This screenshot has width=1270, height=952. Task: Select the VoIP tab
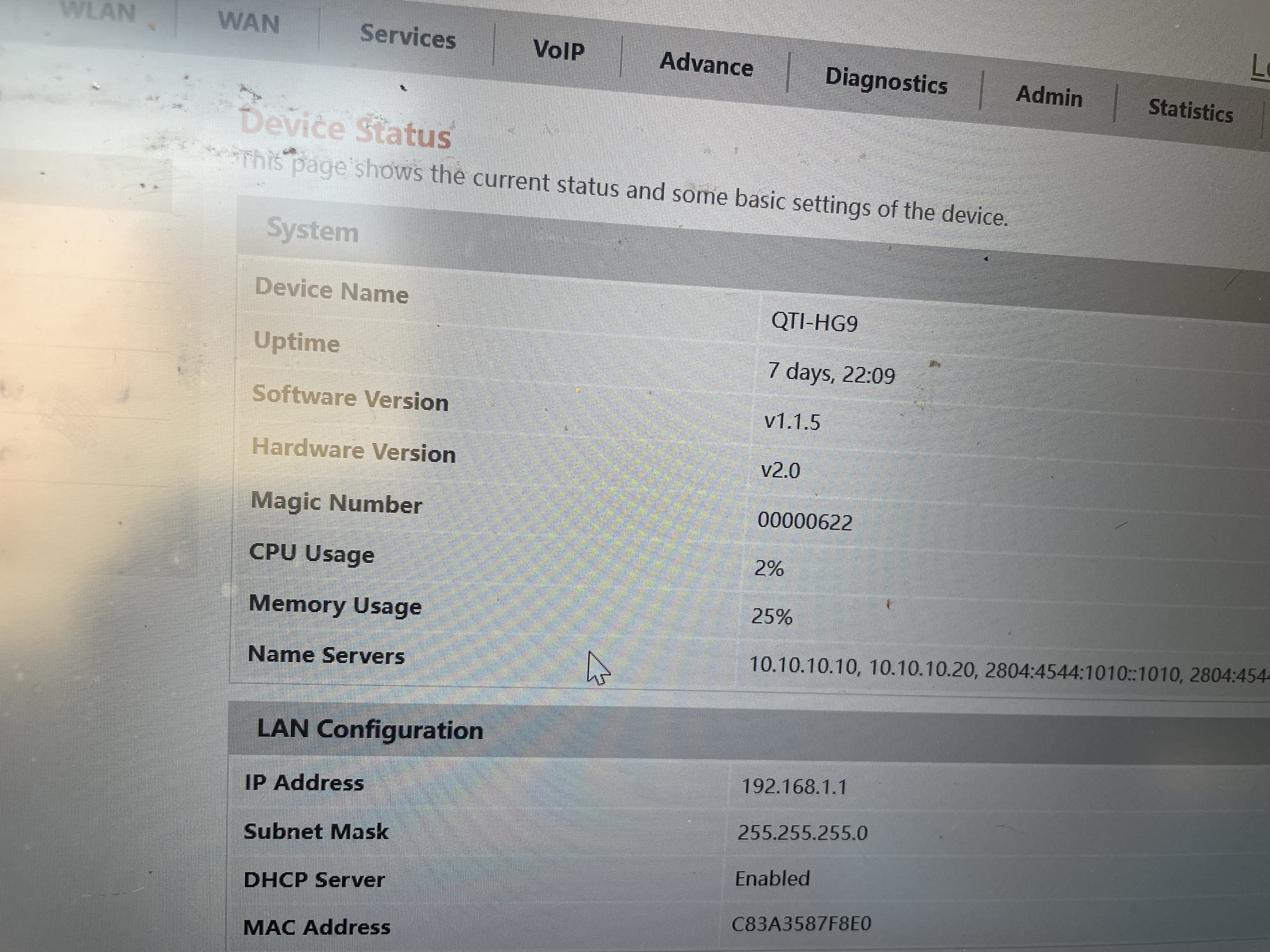(559, 50)
